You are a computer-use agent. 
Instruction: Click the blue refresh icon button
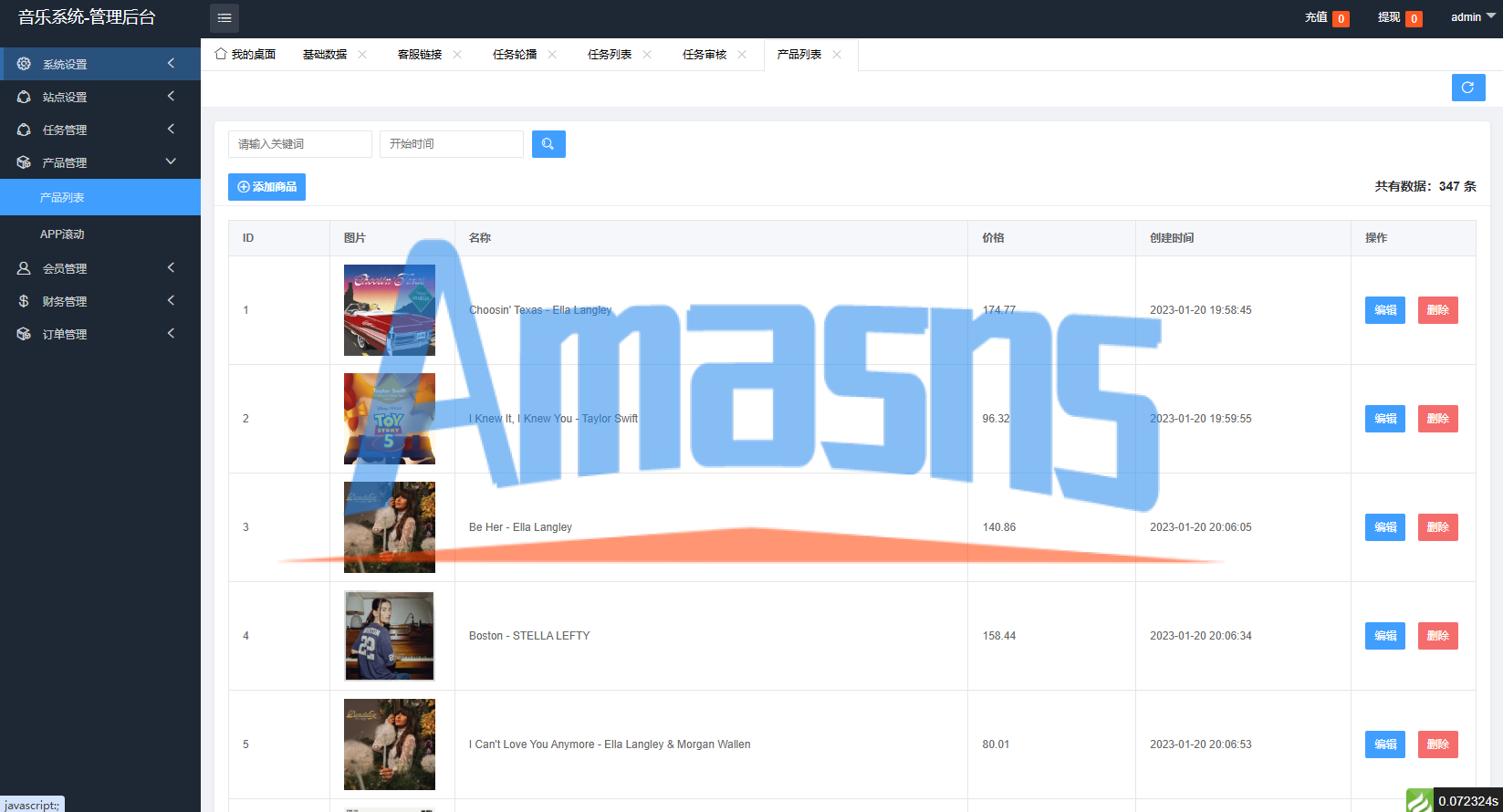[x=1468, y=88]
